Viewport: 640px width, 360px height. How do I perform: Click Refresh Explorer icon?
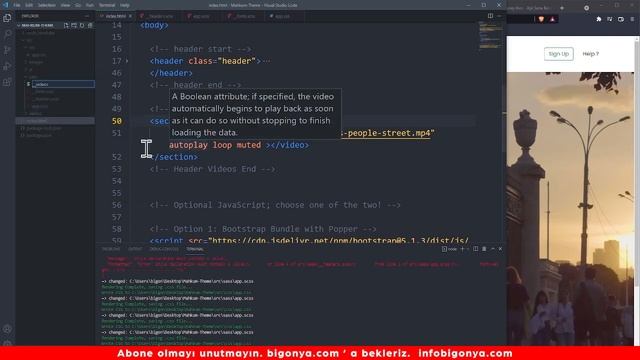[82, 25]
